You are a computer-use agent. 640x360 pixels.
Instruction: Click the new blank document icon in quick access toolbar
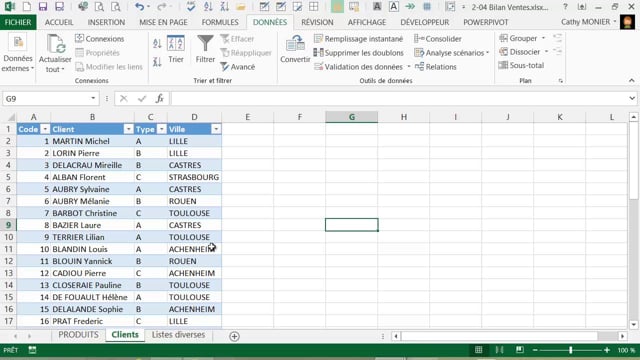(27, 7)
